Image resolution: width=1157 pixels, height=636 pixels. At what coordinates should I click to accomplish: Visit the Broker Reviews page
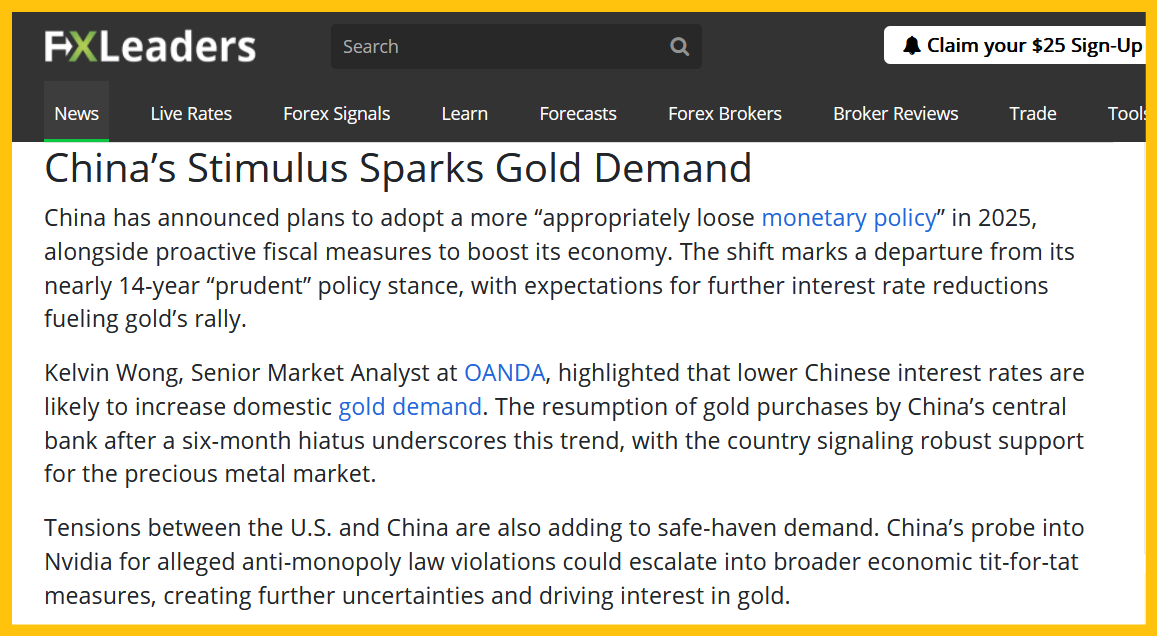click(x=895, y=113)
